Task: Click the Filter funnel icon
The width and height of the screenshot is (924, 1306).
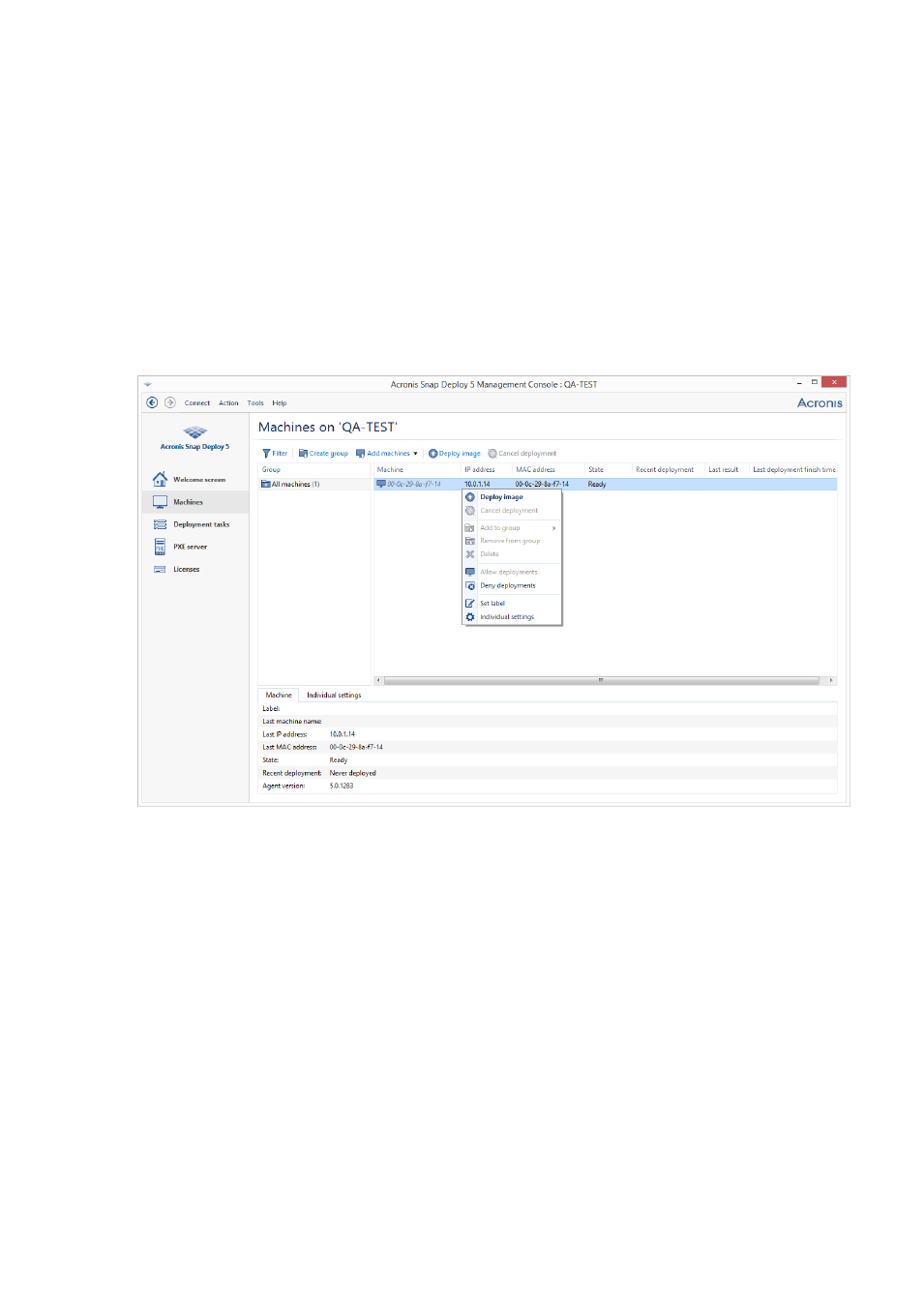Action: [x=266, y=454]
